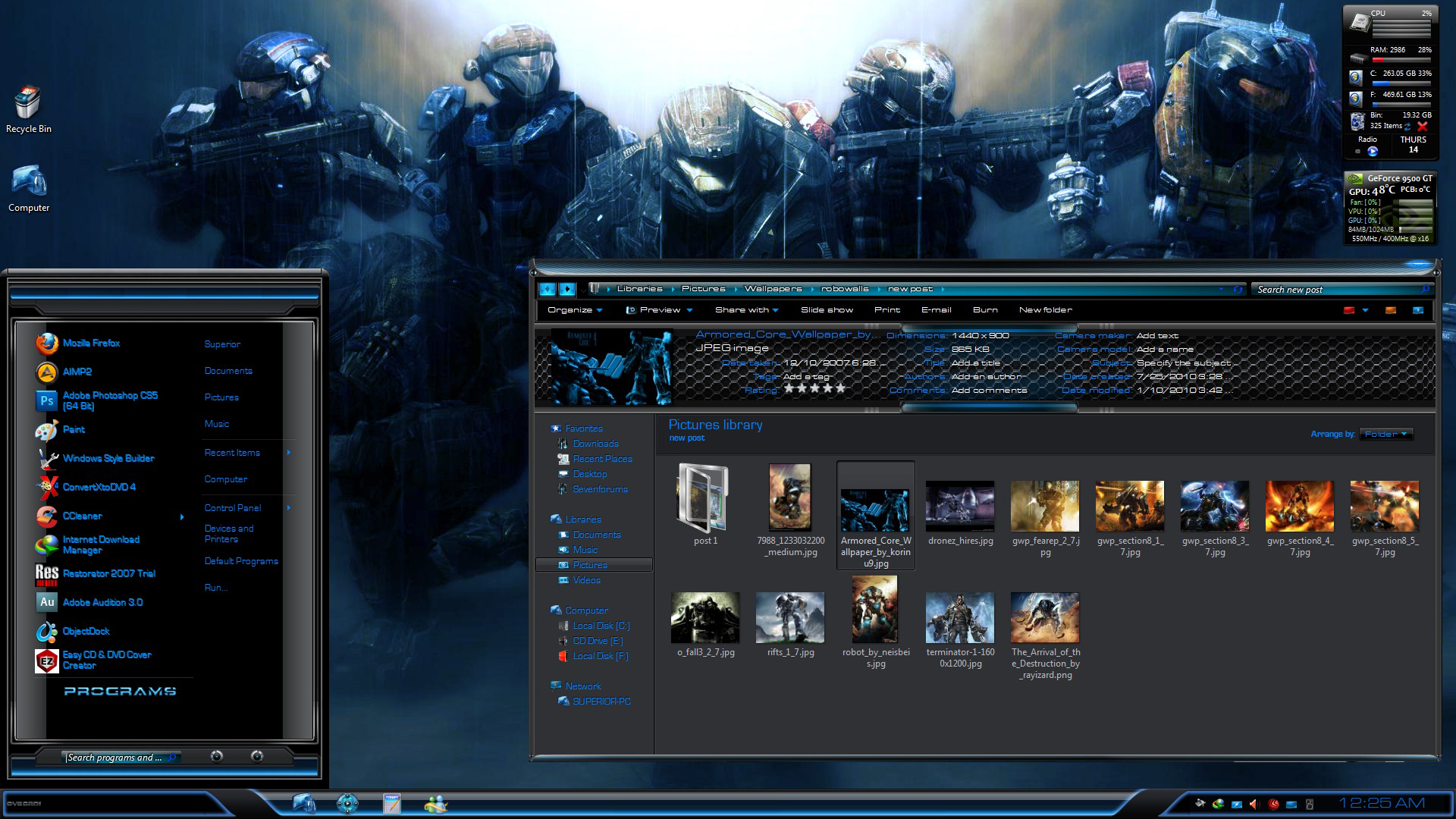Open the Messenger taskbar icon
The height and width of the screenshot is (819, 1456).
click(x=435, y=803)
